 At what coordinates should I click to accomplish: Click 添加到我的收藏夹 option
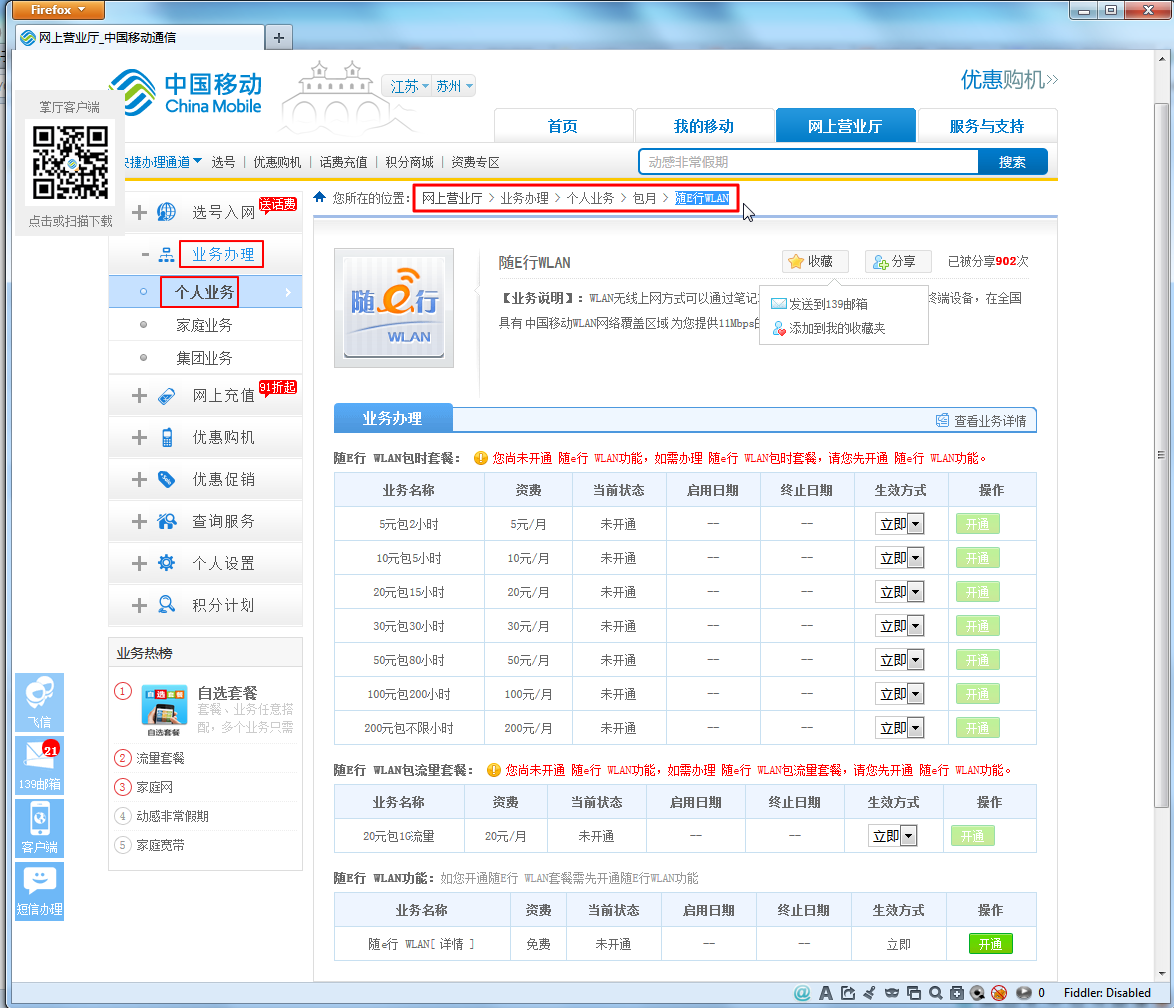(x=828, y=328)
